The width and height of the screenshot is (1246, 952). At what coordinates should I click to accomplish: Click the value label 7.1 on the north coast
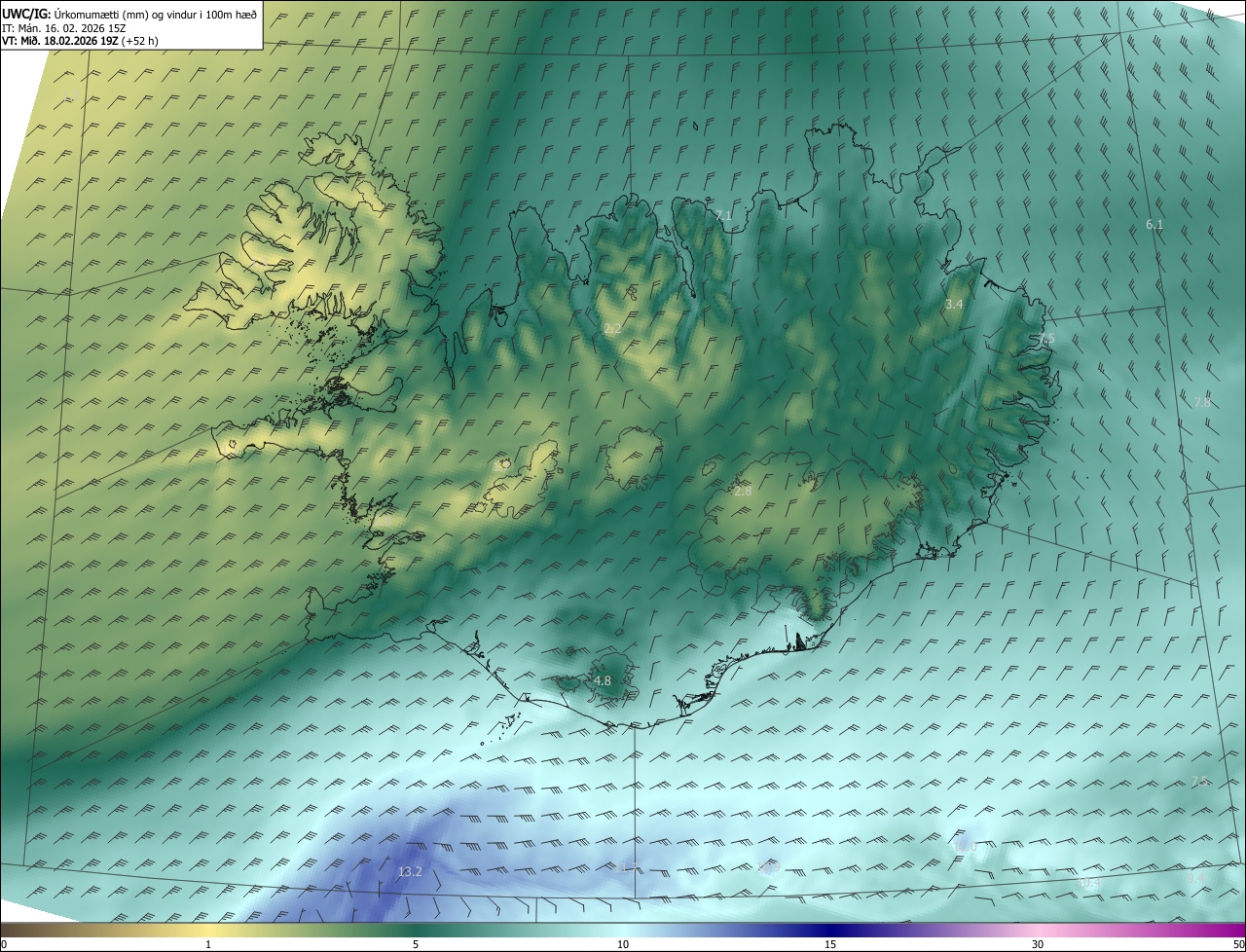(722, 215)
